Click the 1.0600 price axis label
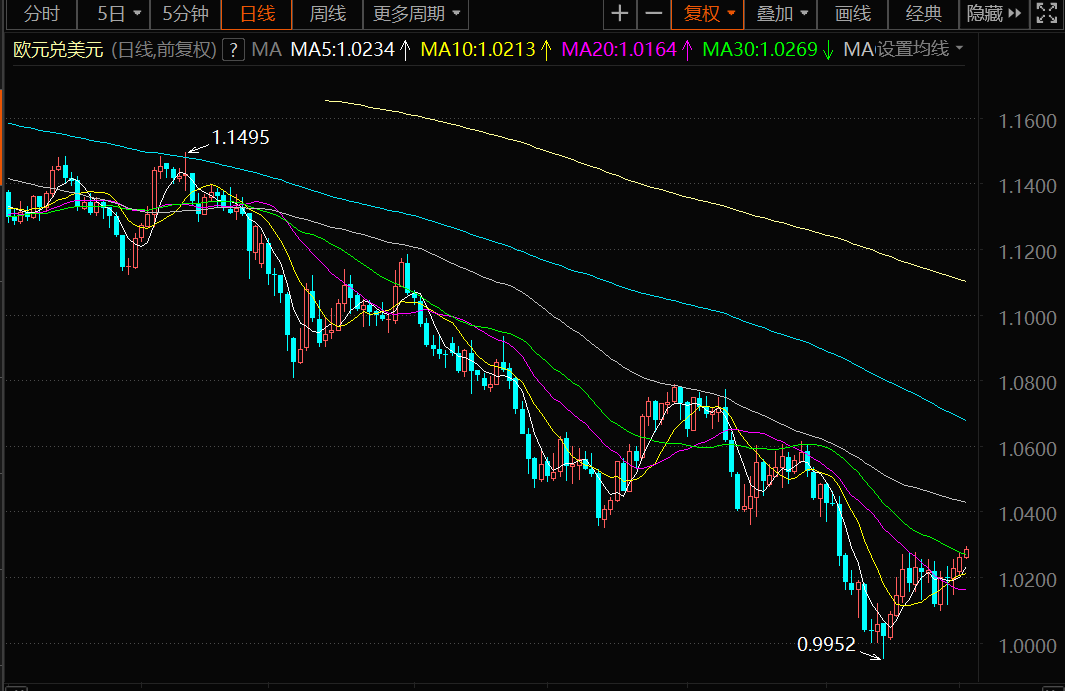 pos(1027,449)
